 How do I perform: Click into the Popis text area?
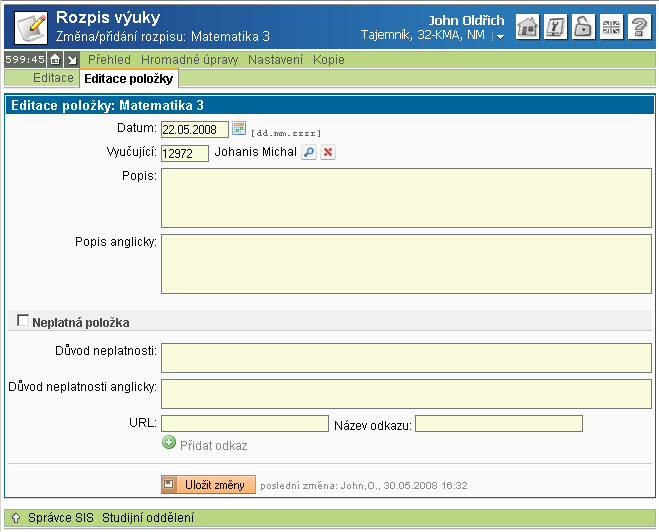pyautogui.click(x=406, y=198)
